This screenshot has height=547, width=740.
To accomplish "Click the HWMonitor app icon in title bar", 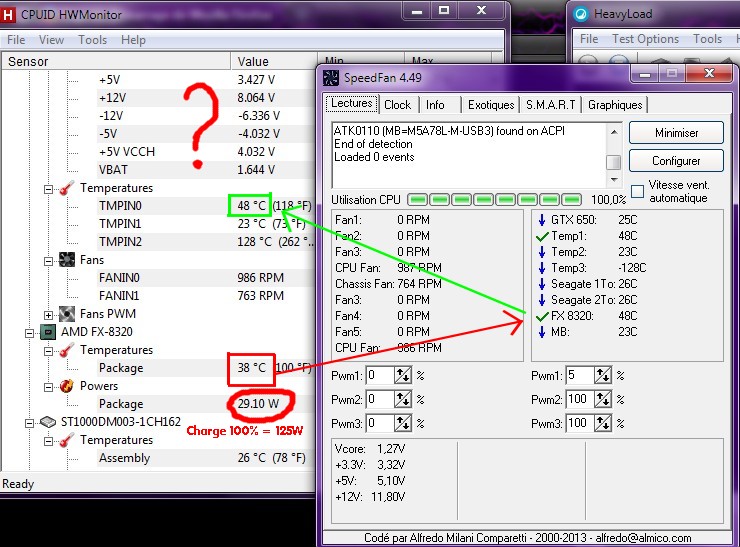I will (8, 15).
